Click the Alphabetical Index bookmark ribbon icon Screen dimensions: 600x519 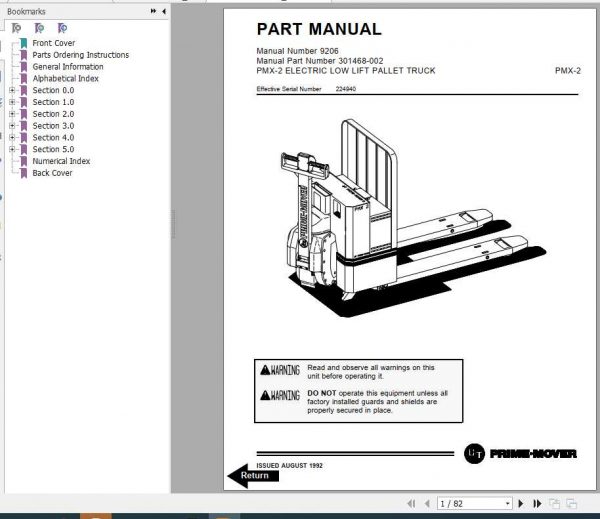click(24, 79)
